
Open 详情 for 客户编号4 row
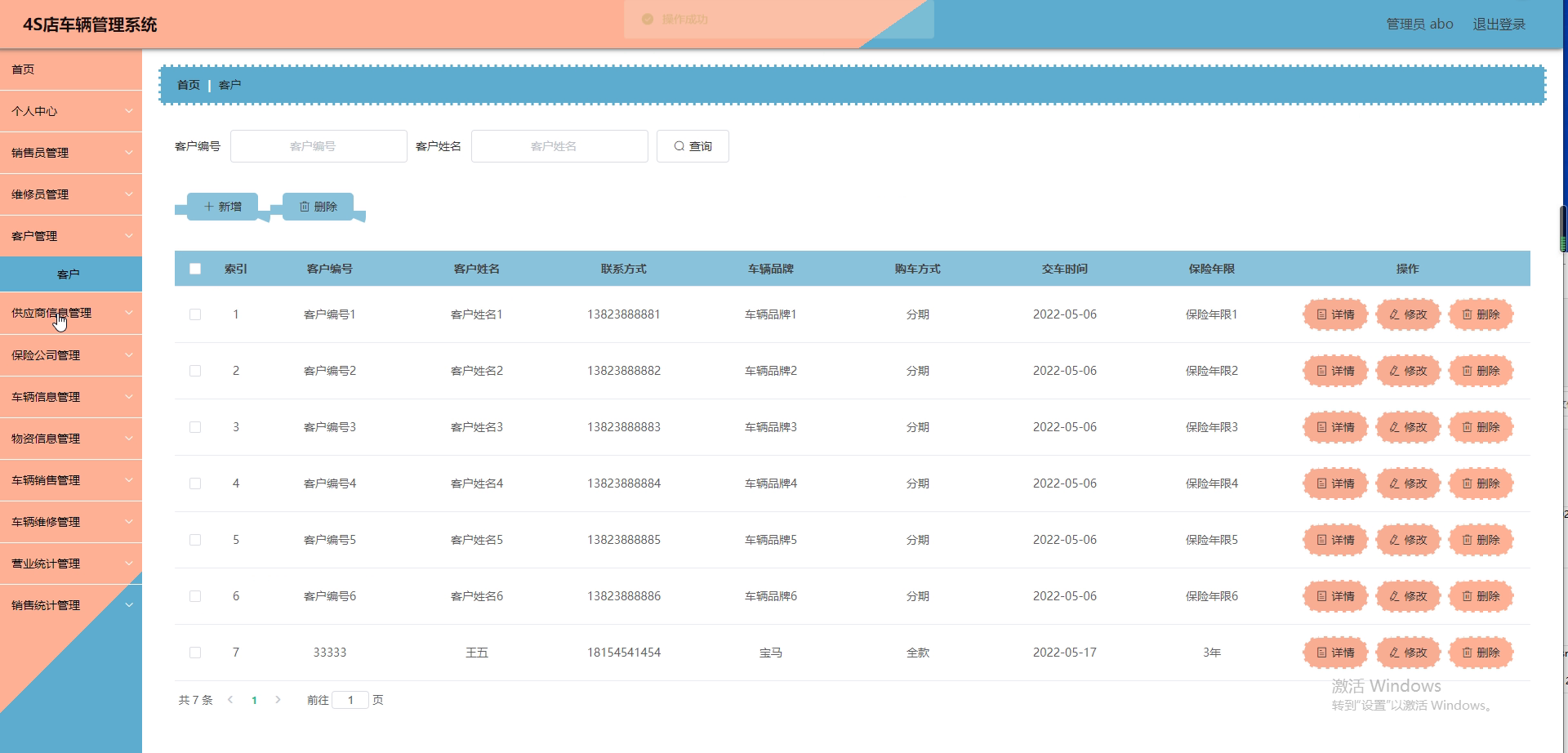click(1335, 483)
